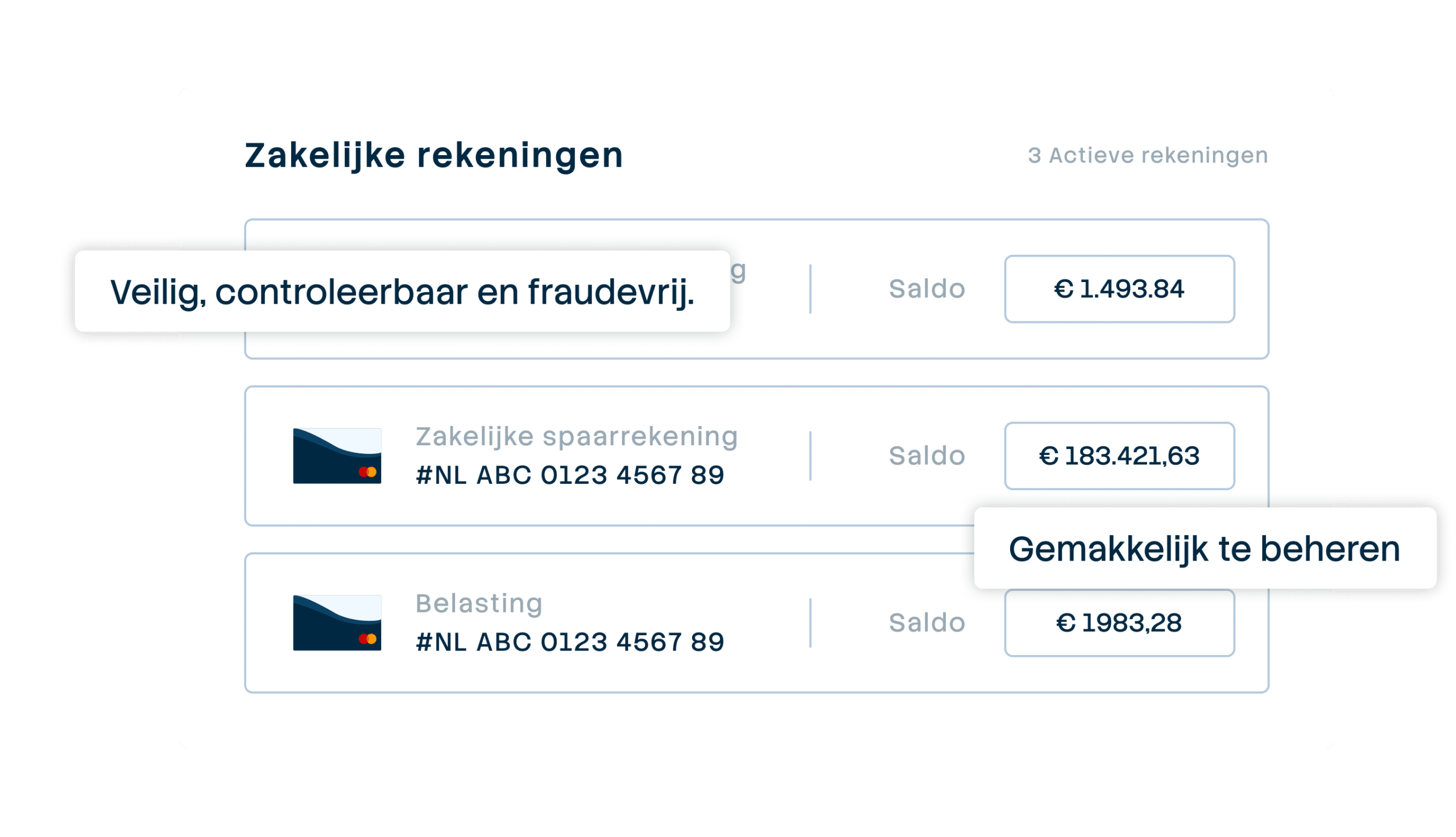Click the "Gemakkelijk te beheren" tooltip

coord(1204,548)
